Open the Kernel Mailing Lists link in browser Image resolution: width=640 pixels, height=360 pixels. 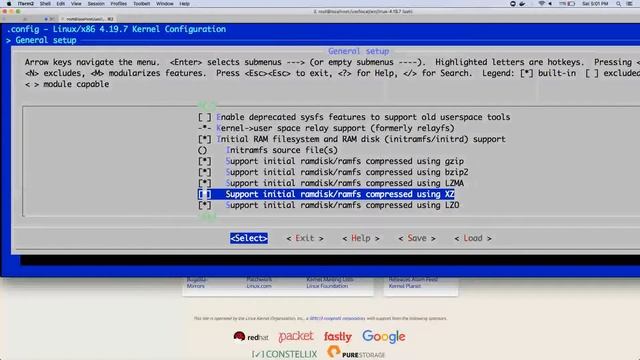(330, 280)
